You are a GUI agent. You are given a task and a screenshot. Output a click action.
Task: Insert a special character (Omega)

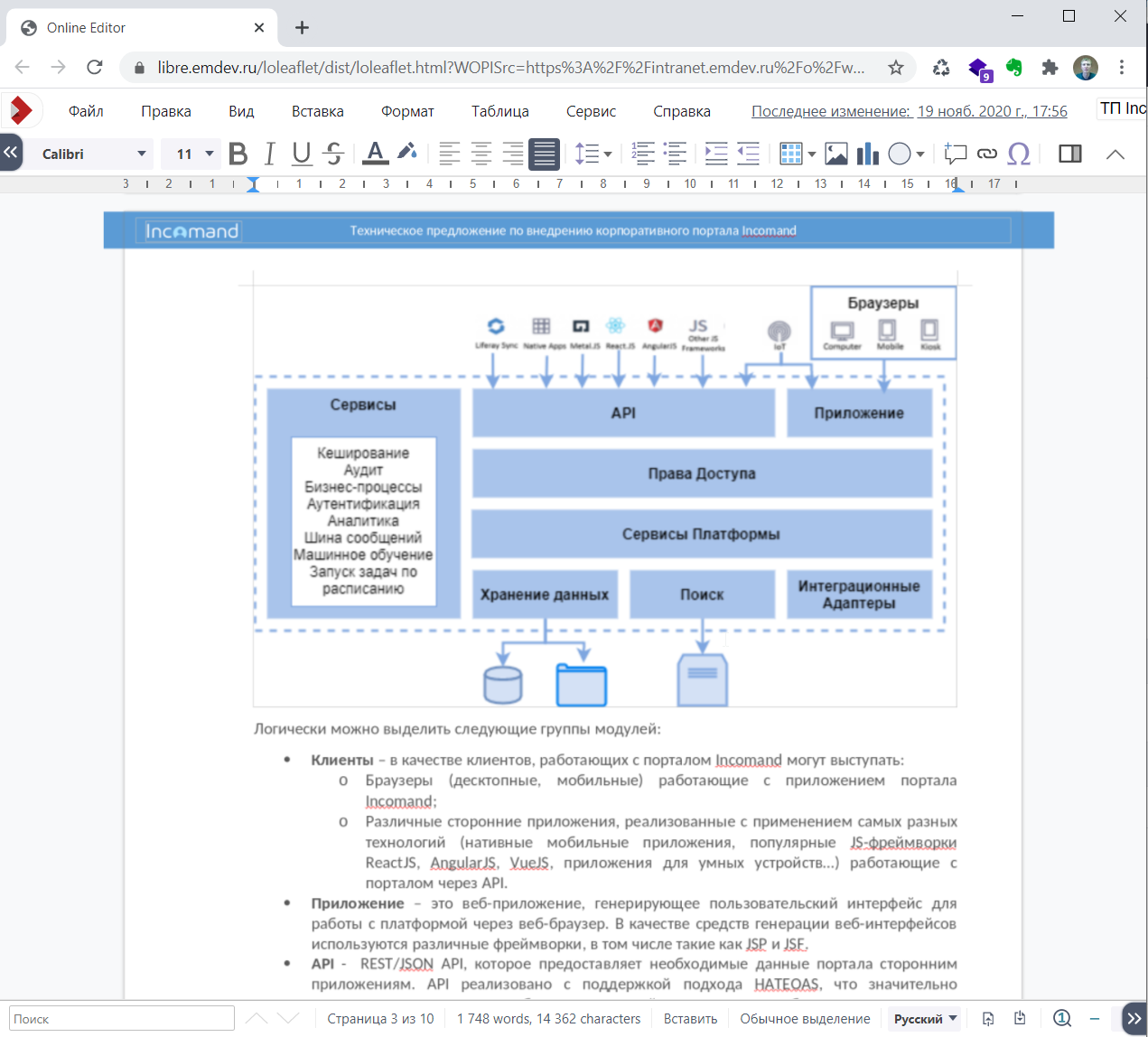[x=1019, y=154]
